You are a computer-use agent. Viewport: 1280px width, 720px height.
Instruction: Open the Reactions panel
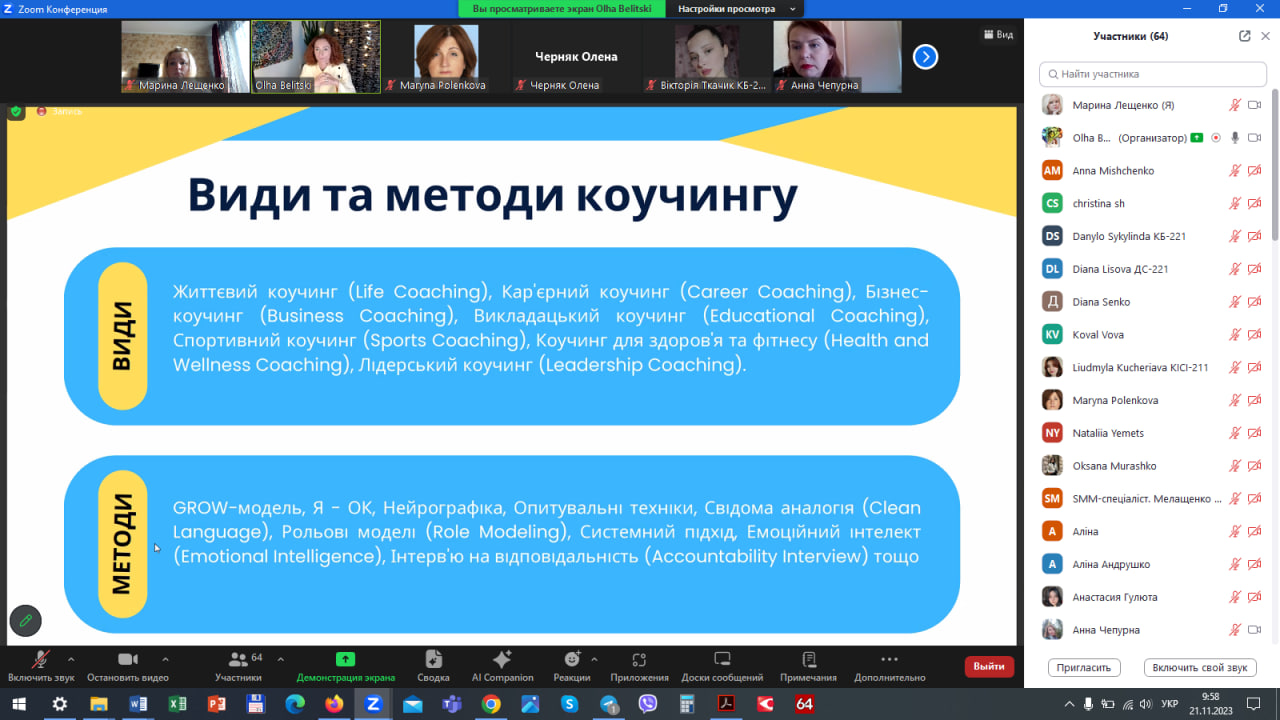[572, 665]
